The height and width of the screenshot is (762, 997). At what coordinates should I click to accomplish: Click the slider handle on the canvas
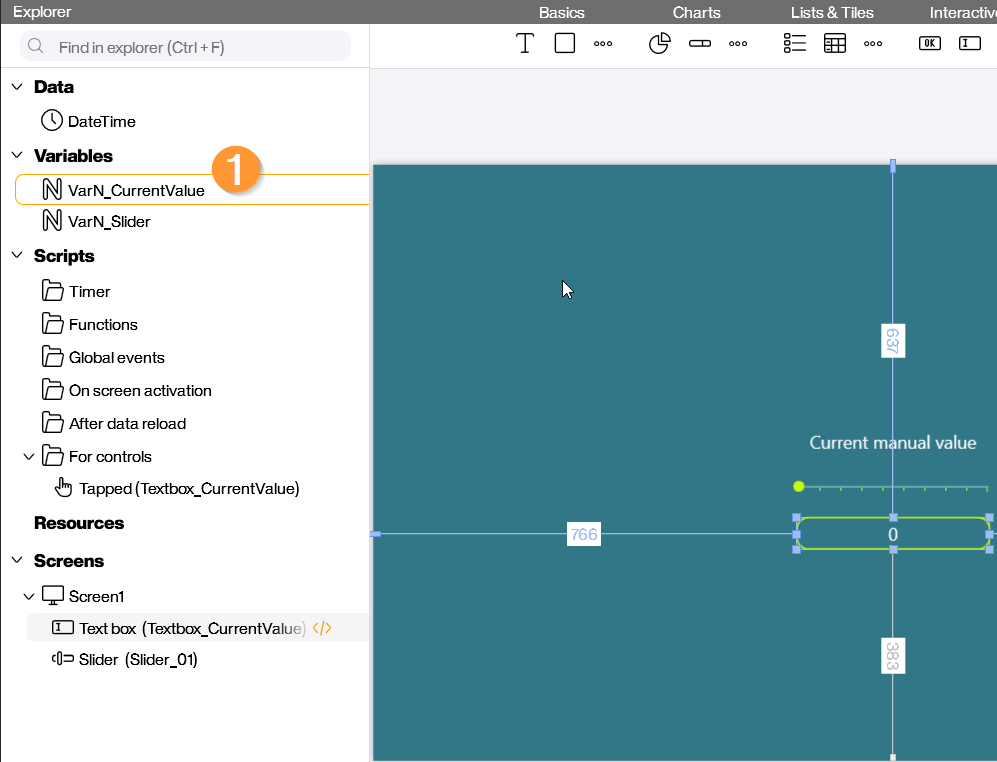point(798,487)
